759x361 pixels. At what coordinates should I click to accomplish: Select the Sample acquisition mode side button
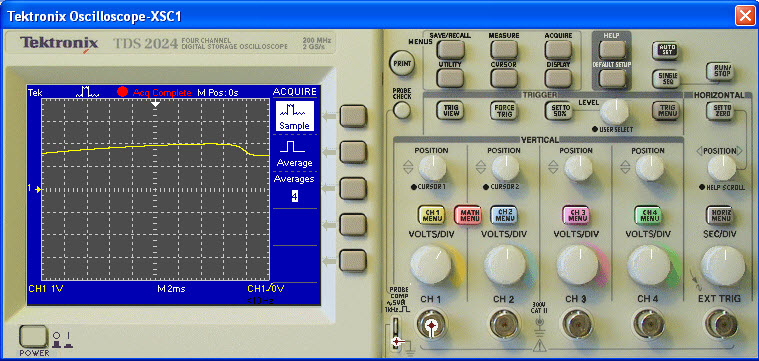(353, 116)
